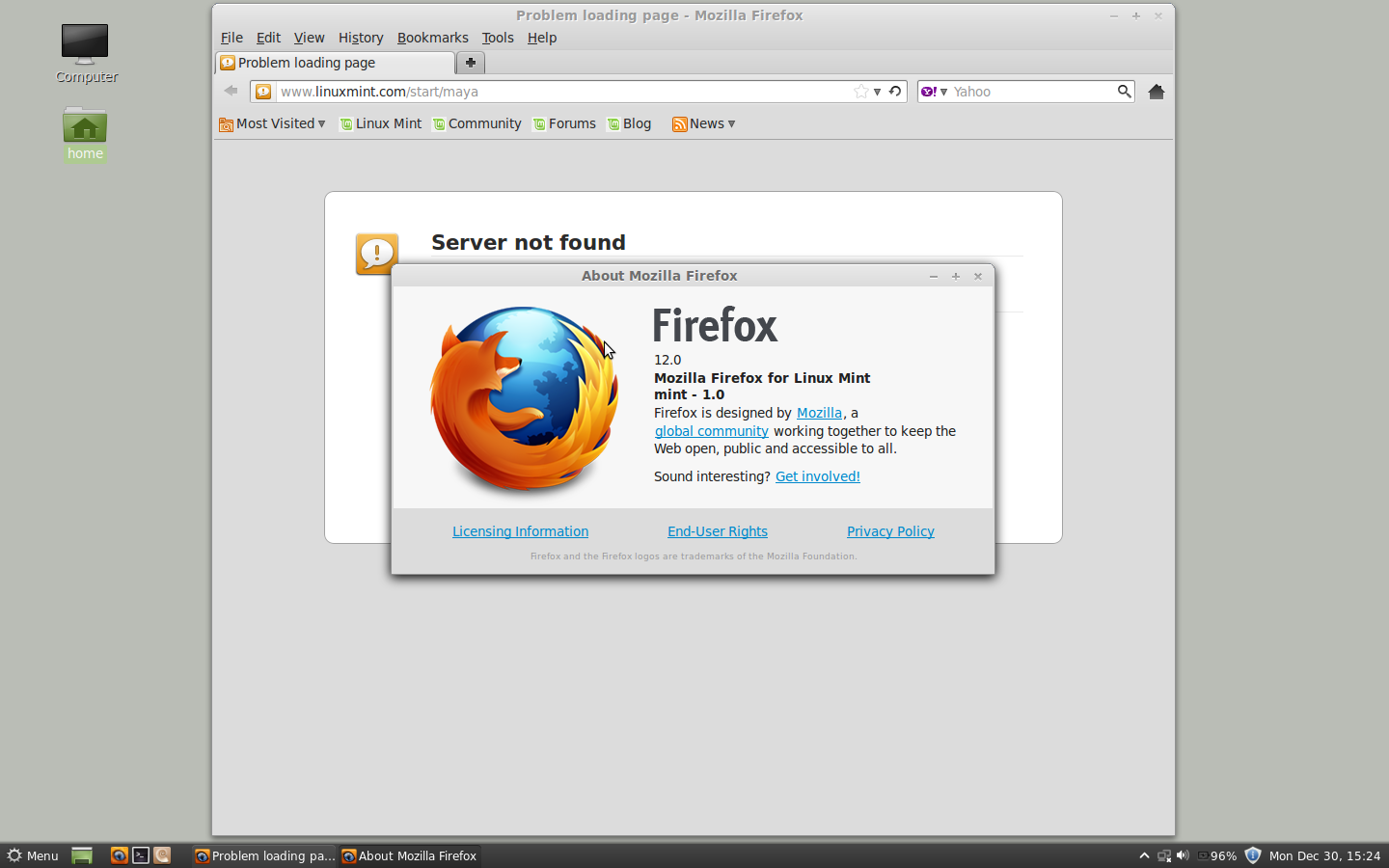Open the Community bookmark

pyautogui.click(x=477, y=123)
